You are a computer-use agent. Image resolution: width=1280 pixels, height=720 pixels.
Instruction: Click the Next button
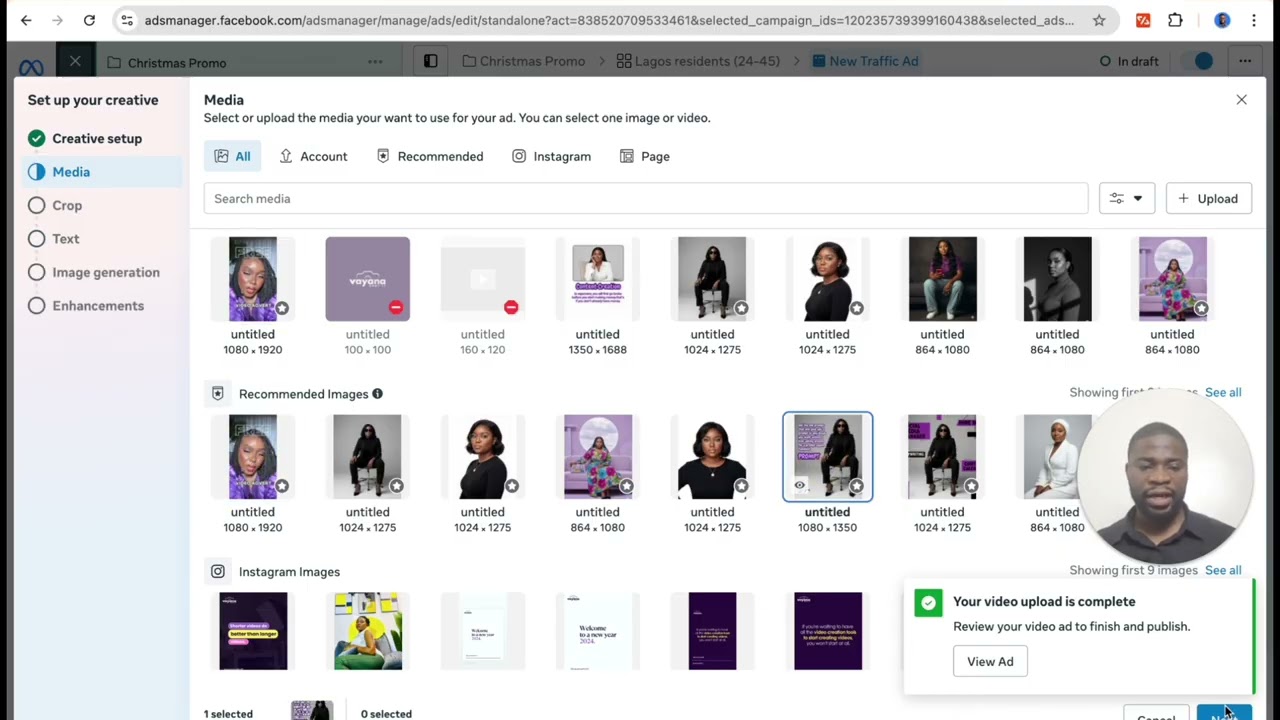pyautogui.click(x=1224, y=713)
